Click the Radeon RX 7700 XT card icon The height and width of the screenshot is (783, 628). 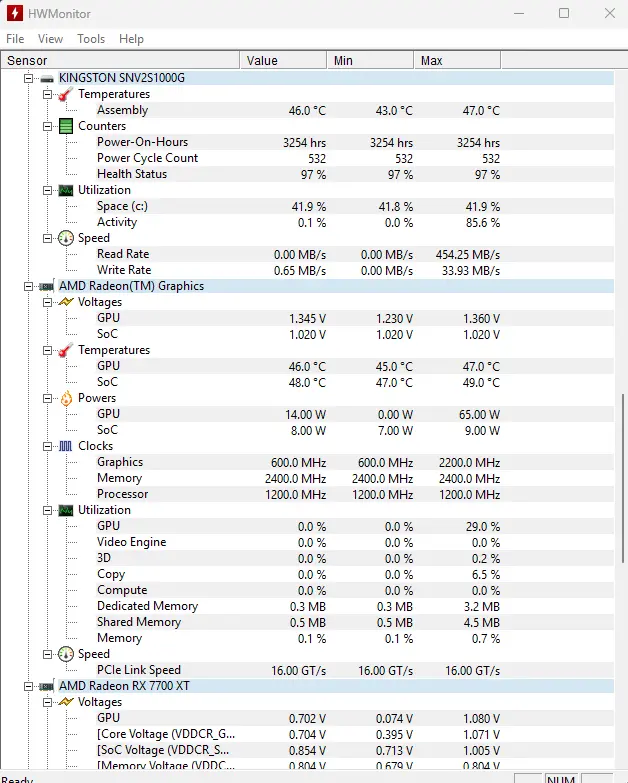click(x=46, y=686)
